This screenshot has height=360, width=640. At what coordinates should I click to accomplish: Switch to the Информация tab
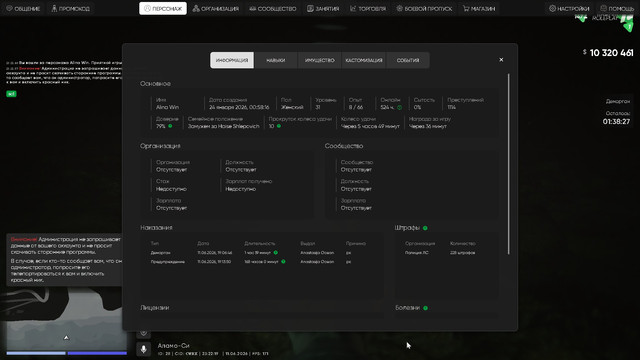click(x=232, y=60)
